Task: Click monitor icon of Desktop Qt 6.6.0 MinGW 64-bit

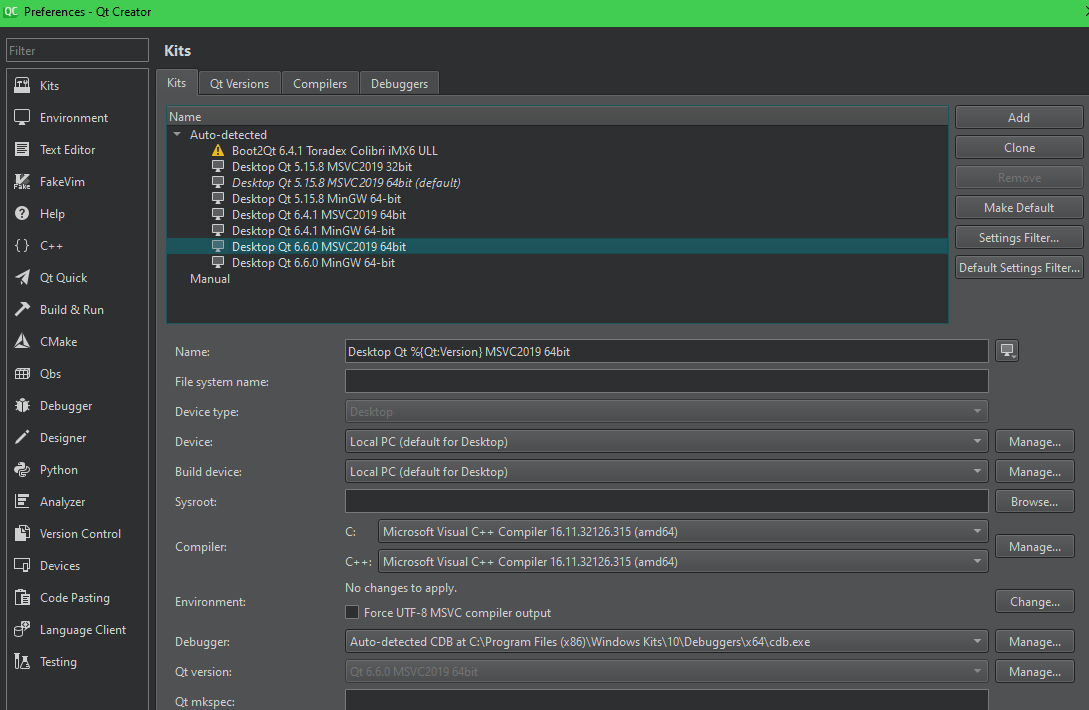Action: click(218, 262)
